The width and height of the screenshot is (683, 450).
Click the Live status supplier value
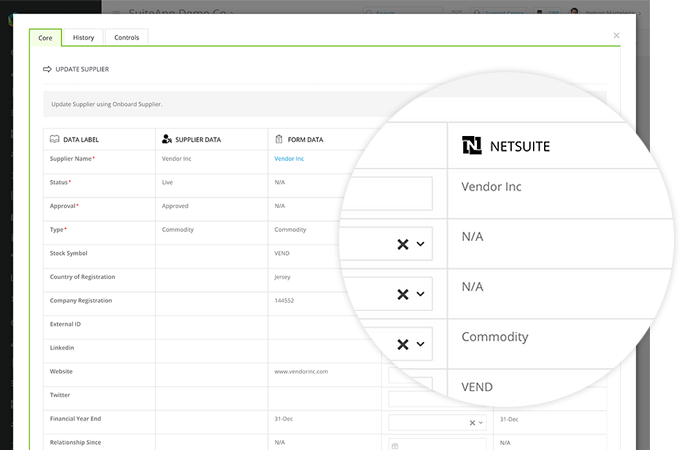[167, 182]
